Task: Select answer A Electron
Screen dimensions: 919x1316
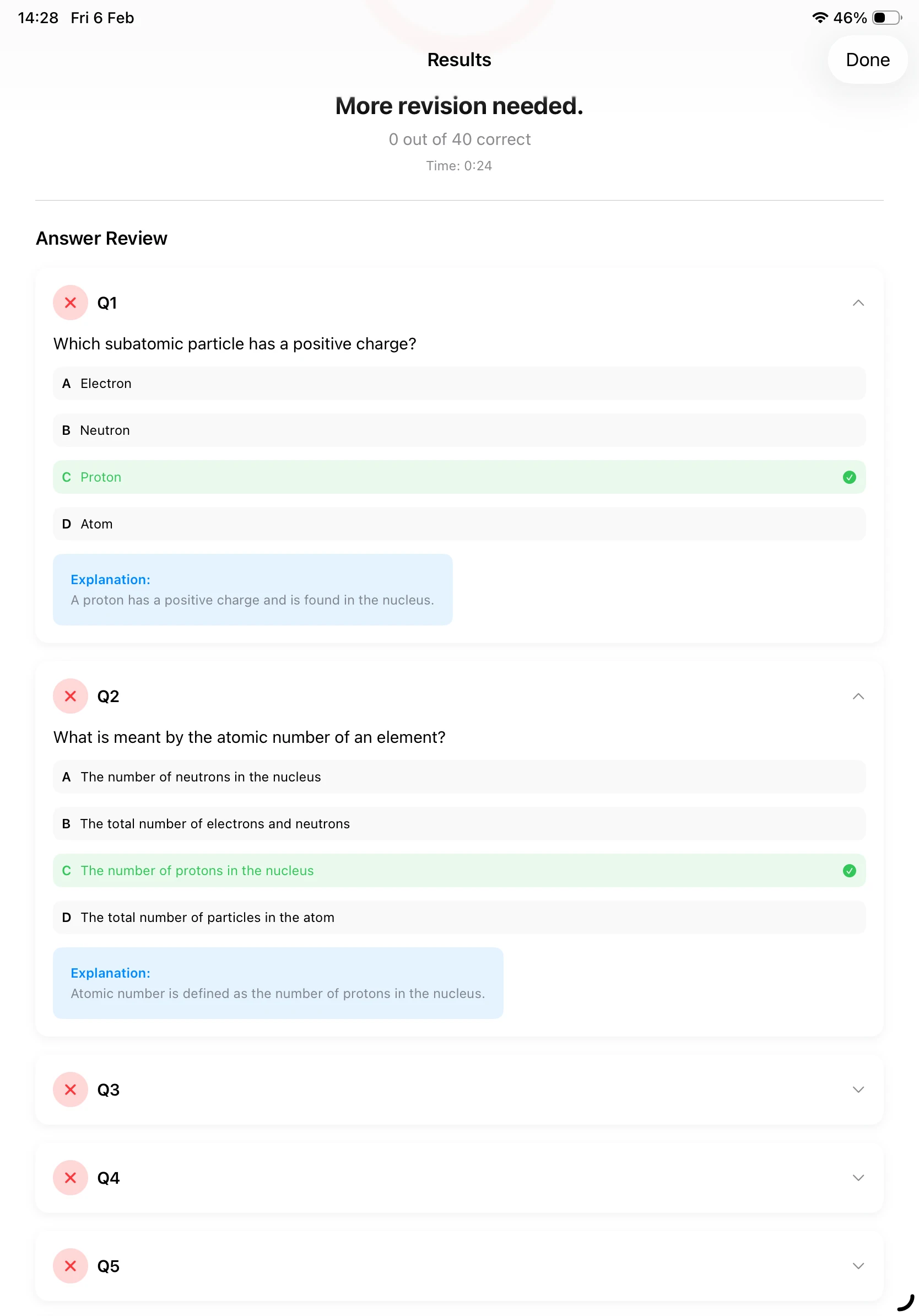Action: 458,384
